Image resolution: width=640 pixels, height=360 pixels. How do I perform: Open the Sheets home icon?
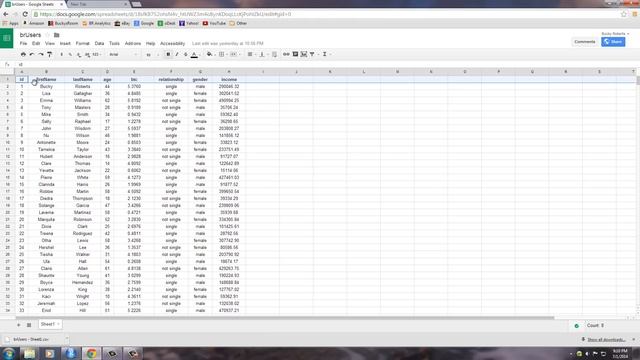(7, 38)
